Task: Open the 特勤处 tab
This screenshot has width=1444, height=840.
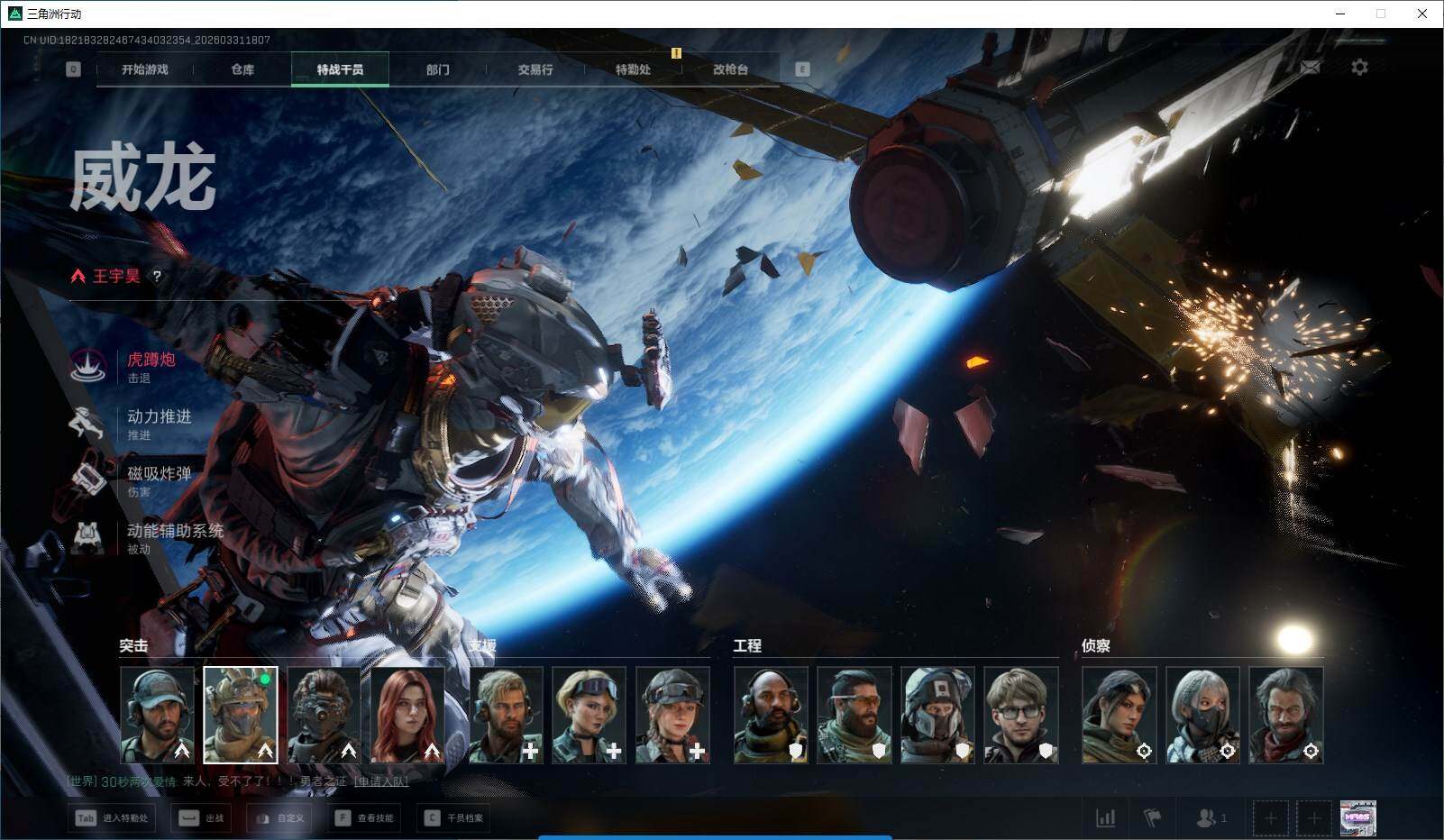Action: pos(633,69)
